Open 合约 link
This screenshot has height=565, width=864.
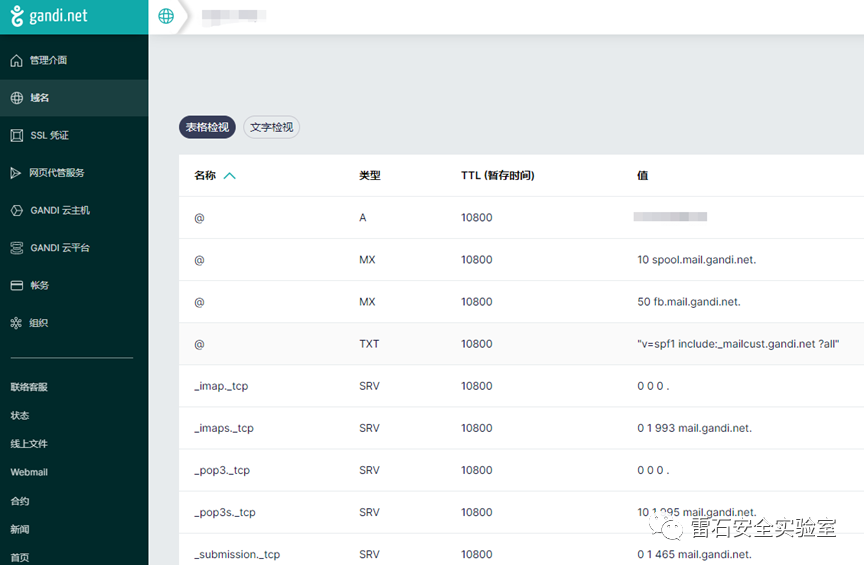point(20,501)
